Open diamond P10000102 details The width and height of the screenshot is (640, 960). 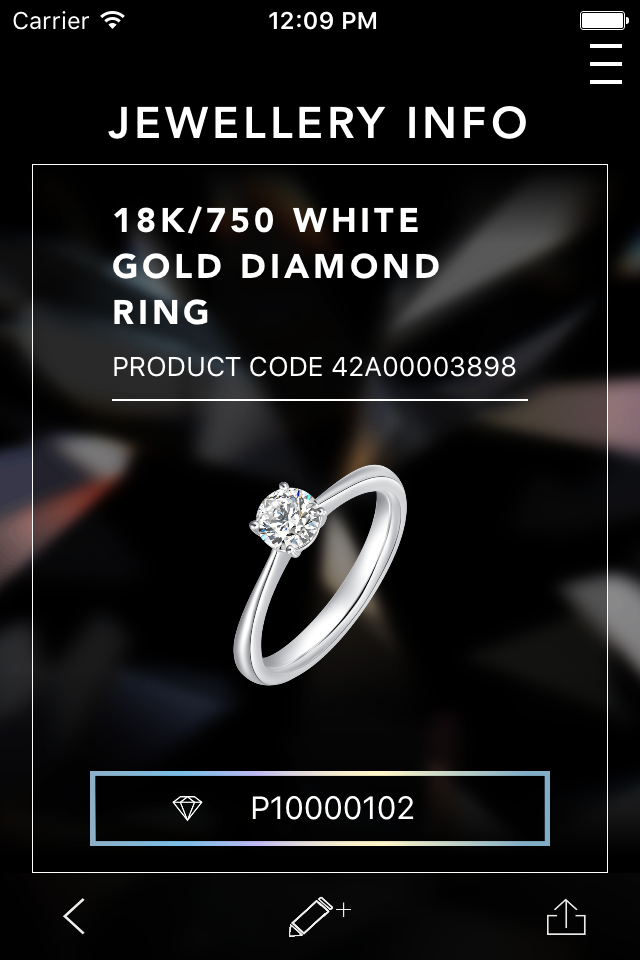pos(320,808)
